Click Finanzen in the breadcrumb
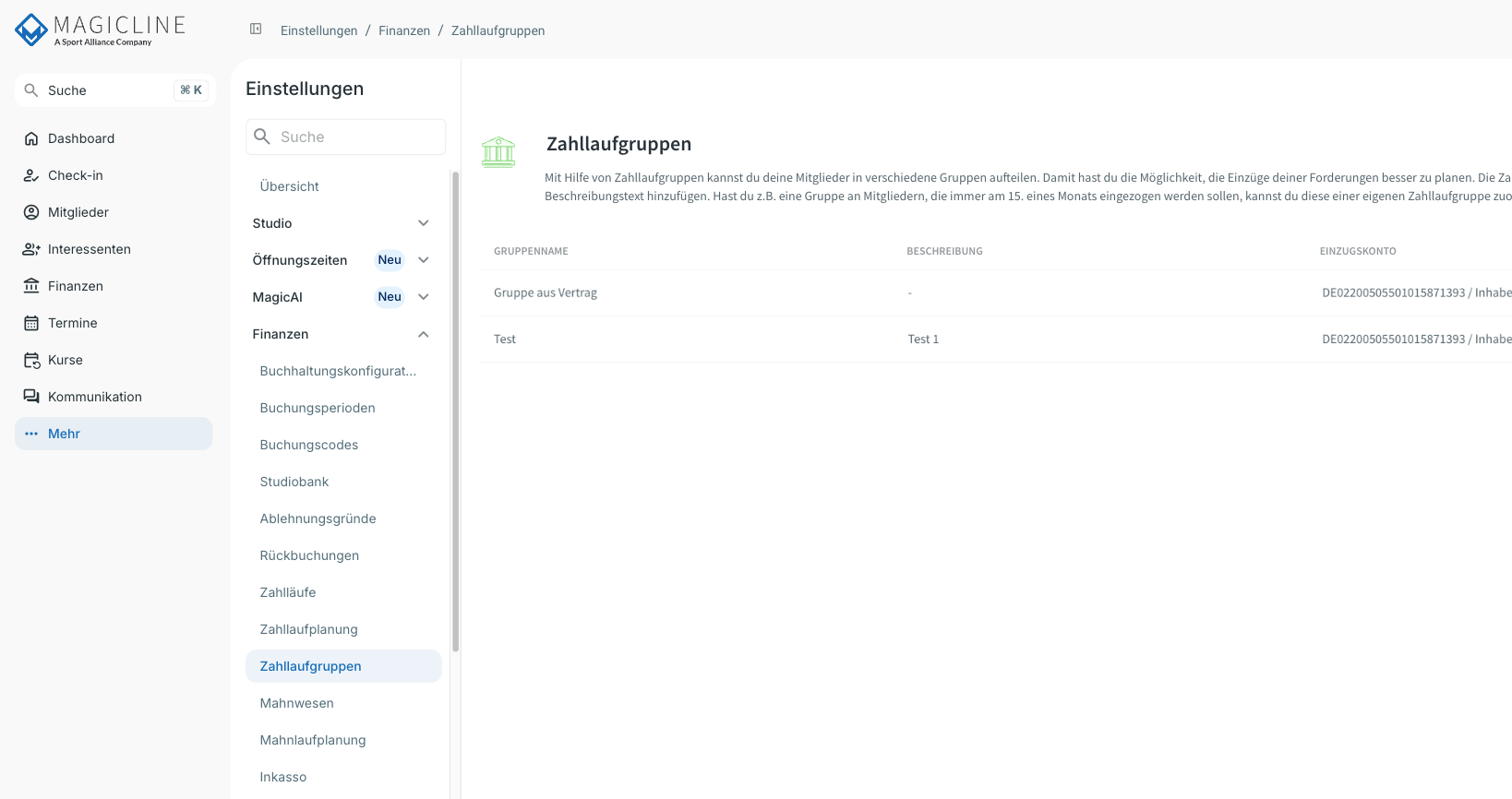The width and height of the screenshot is (1512, 799). (x=404, y=30)
